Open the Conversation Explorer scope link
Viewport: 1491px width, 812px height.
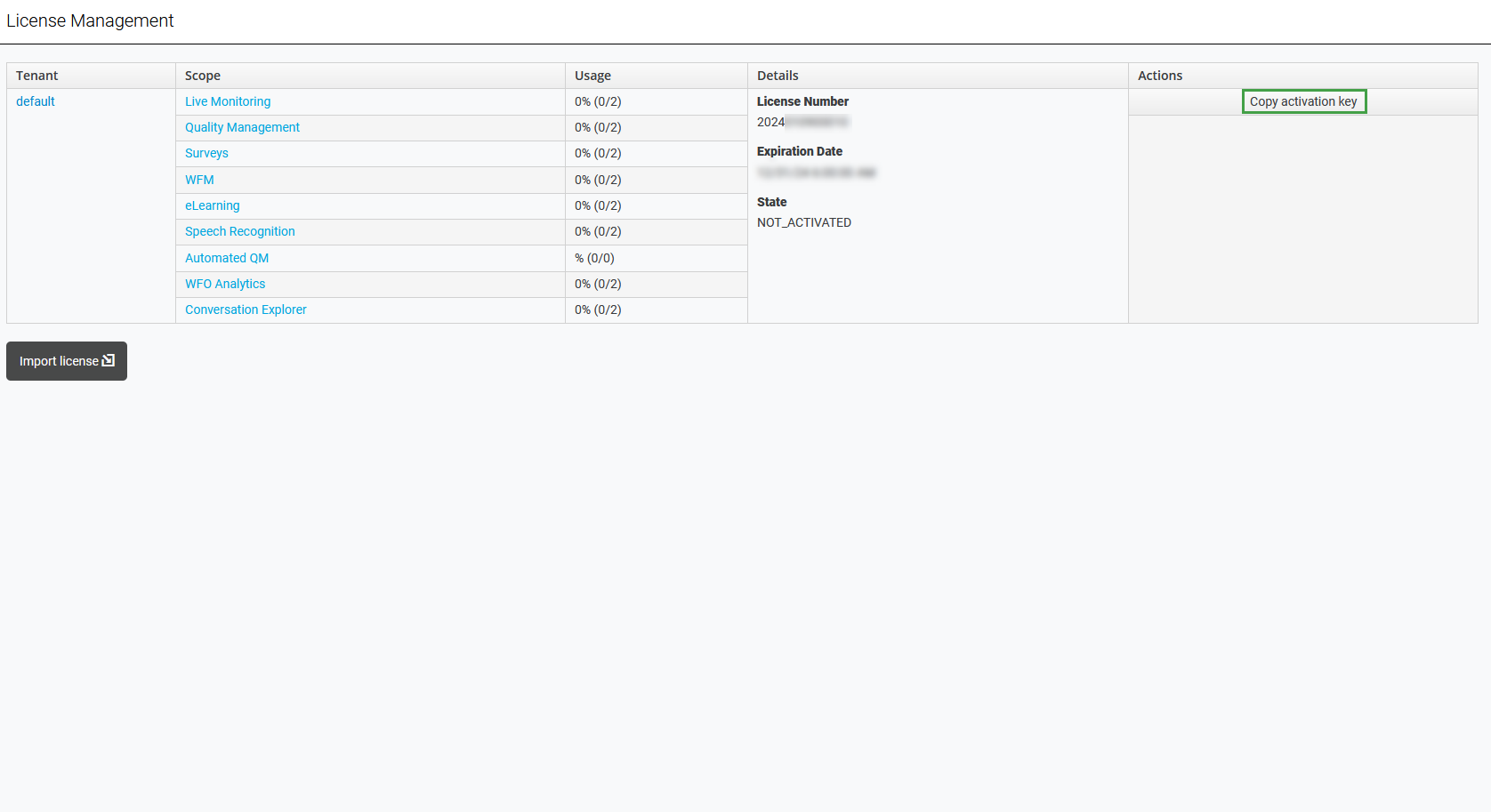(246, 310)
